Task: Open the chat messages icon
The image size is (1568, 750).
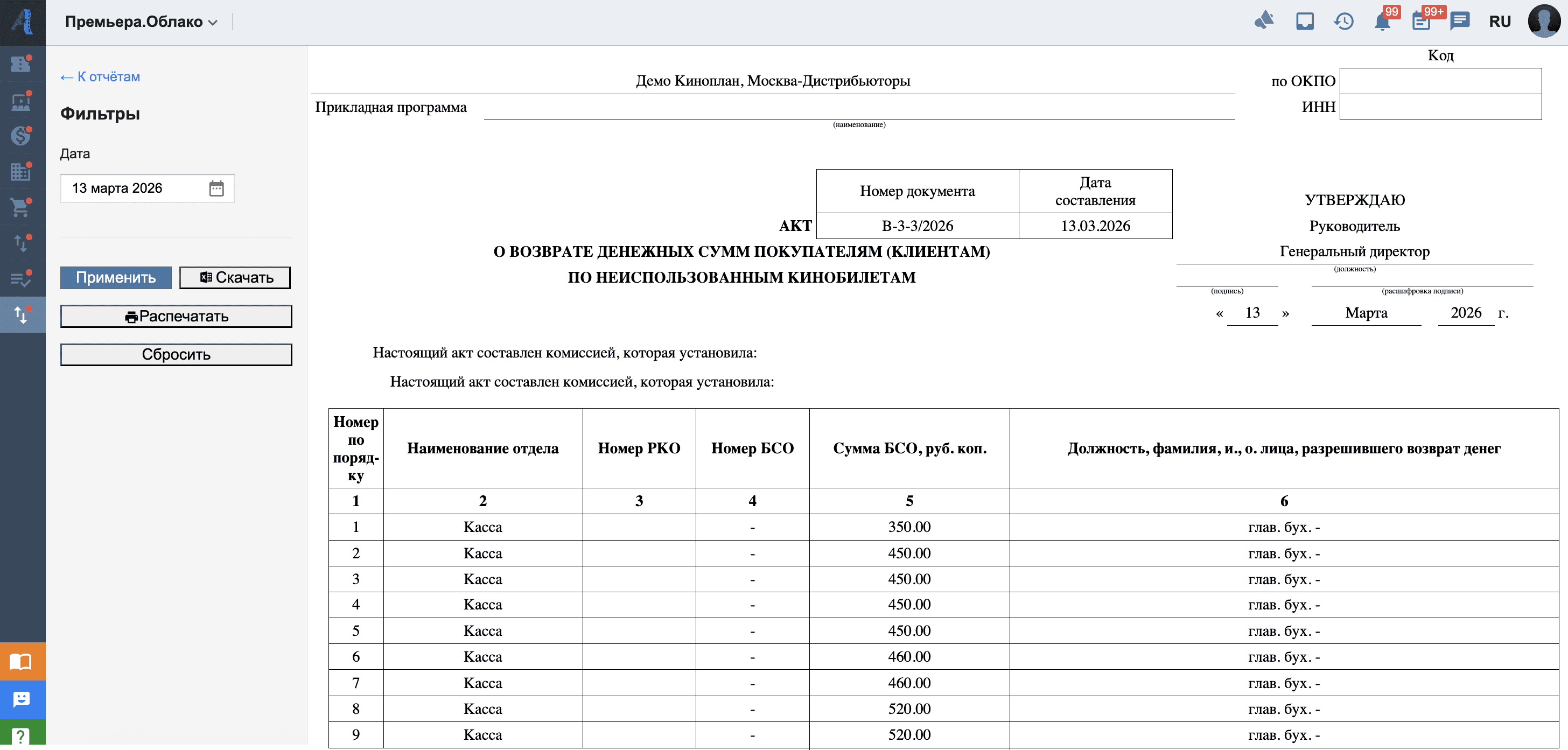Action: pos(1460,22)
